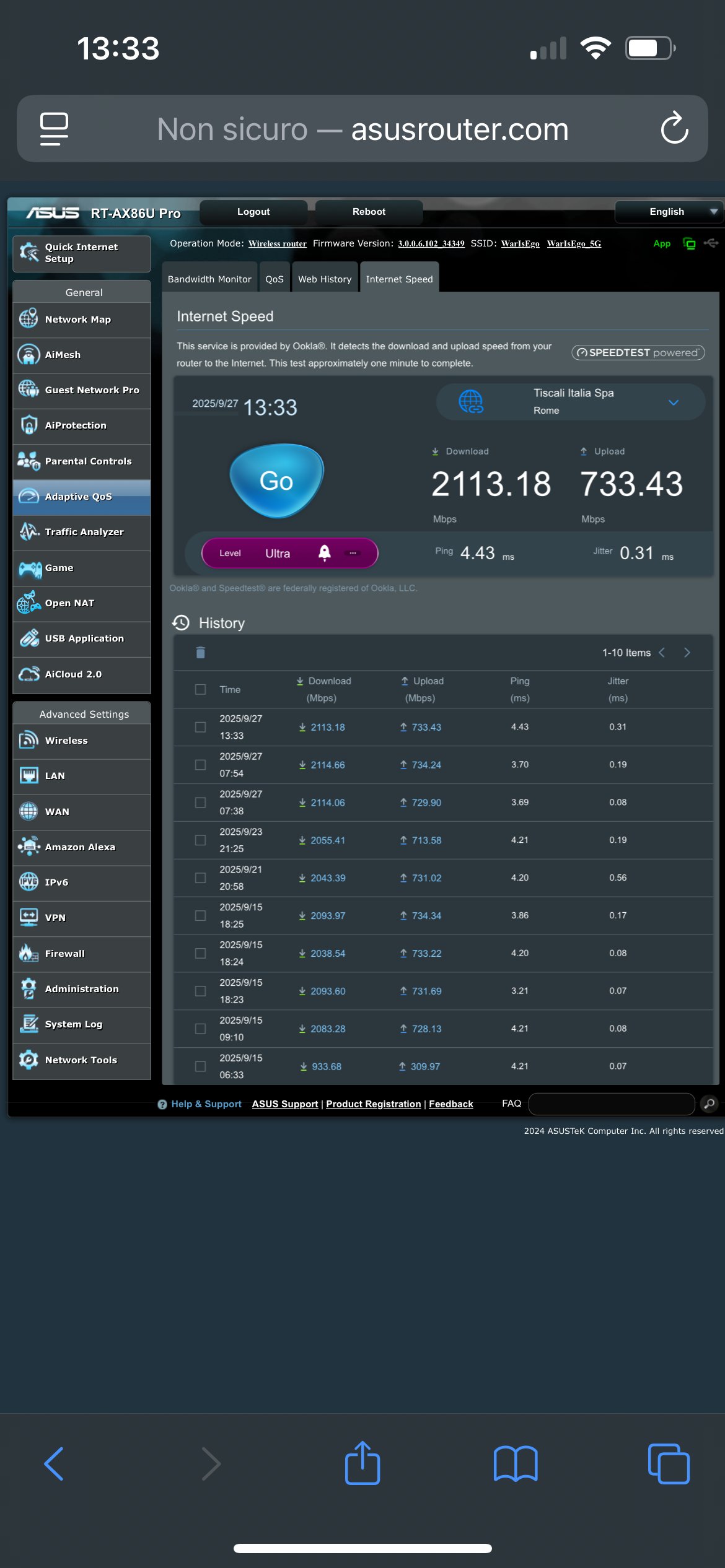
Task: Click the Firewall icon in Advanced Settings
Action: [x=29, y=954]
